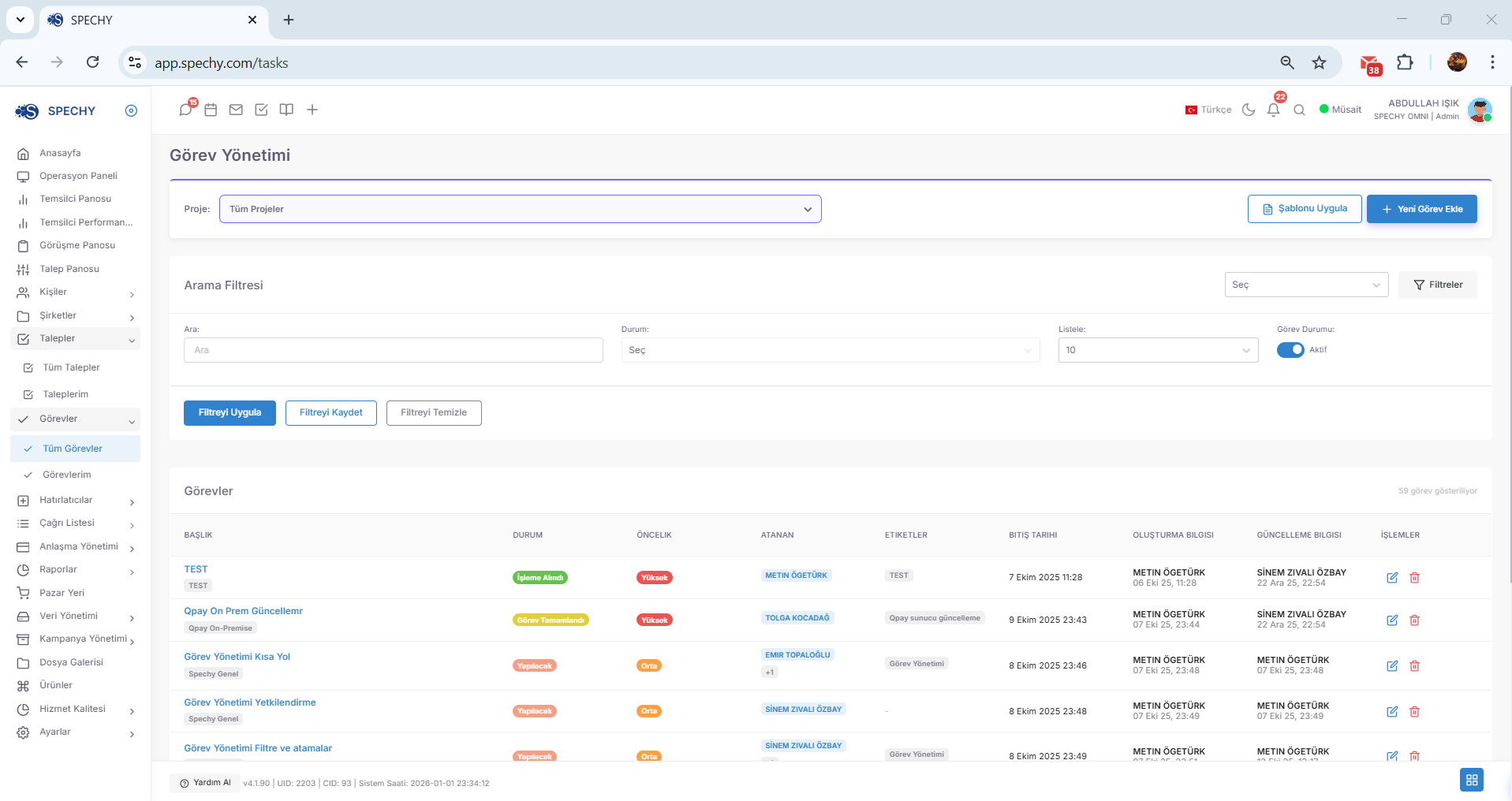Open Tüm Talepler in sidebar
The width and height of the screenshot is (1512, 801).
tap(71, 367)
